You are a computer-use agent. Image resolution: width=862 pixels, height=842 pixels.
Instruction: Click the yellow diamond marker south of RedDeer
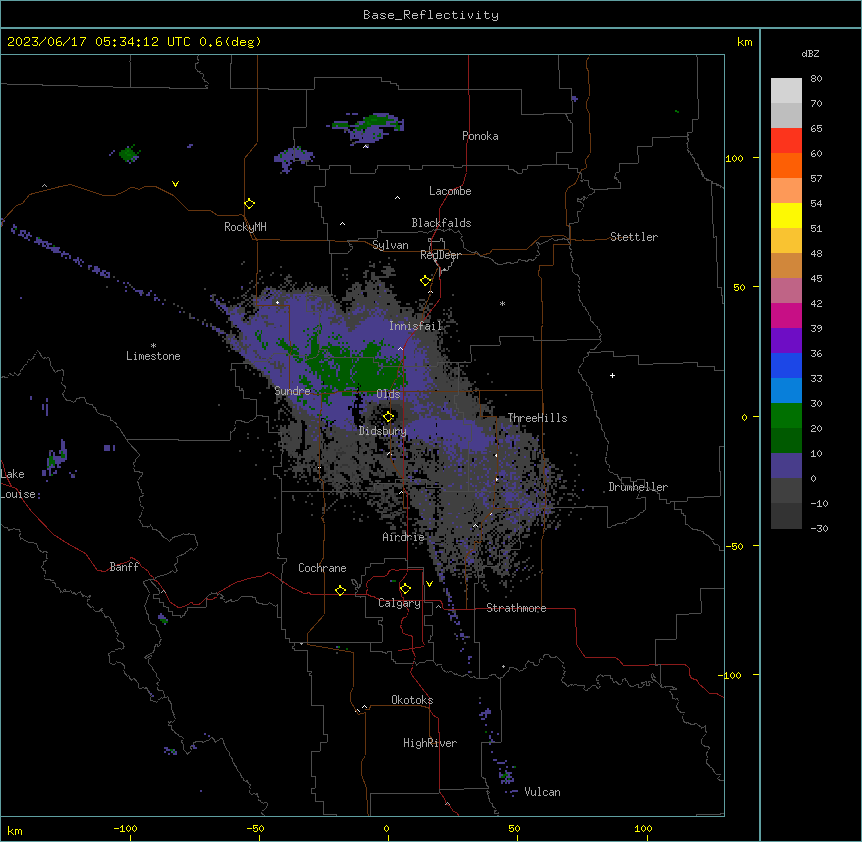tap(426, 281)
